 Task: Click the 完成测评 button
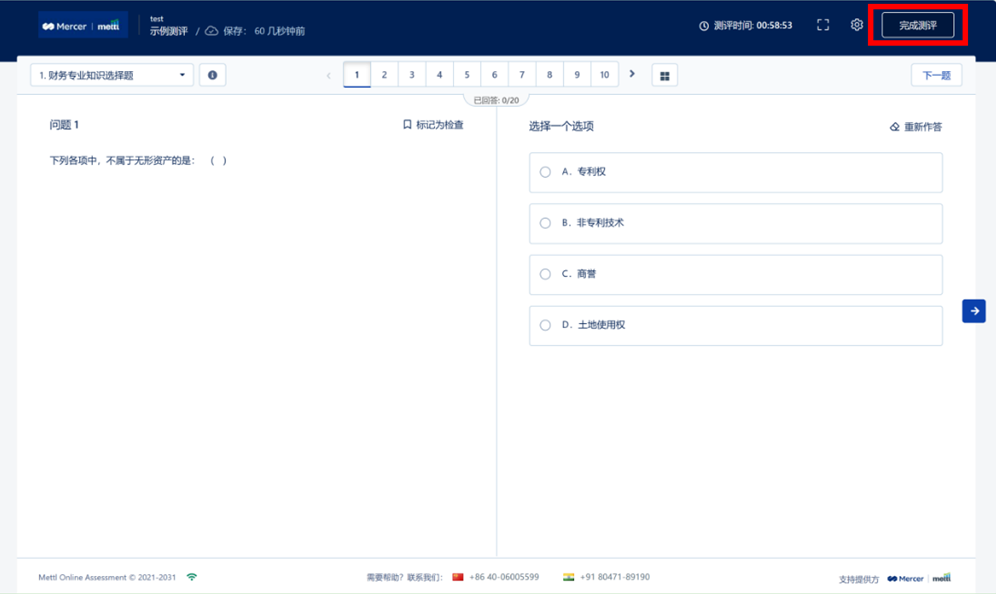coord(917,25)
